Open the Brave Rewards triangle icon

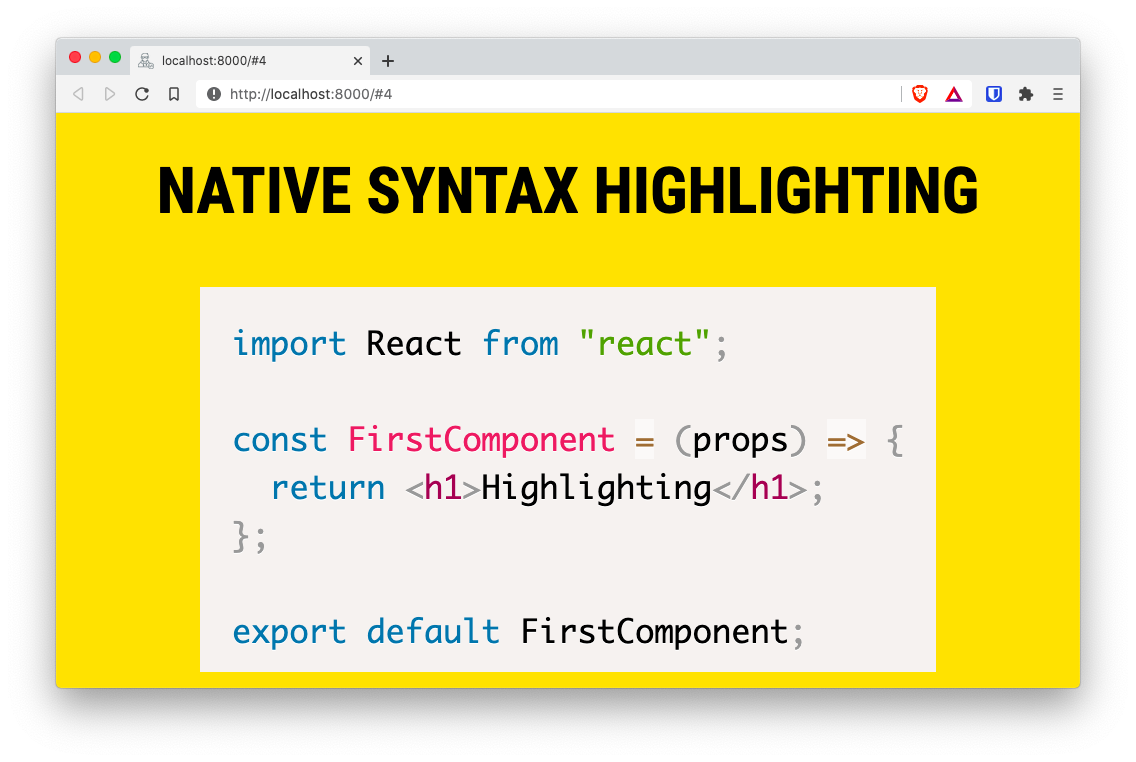pos(954,94)
